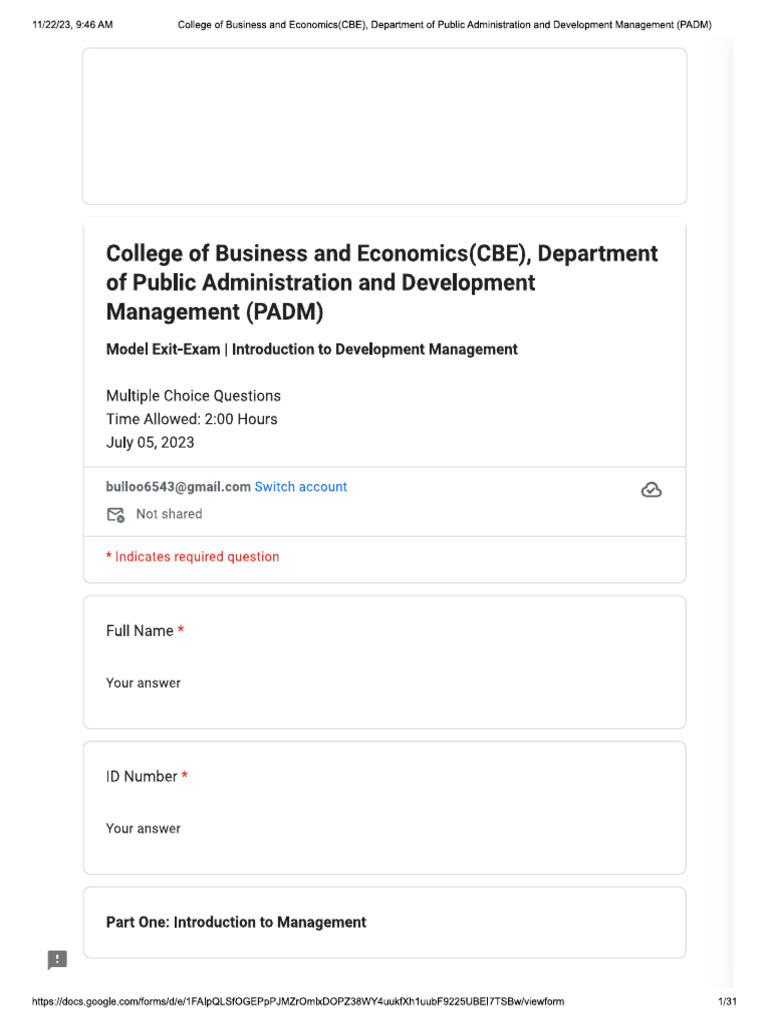768x1024 pixels.
Task: Click the report problem feedback icon
Action: [x=57, y=959]
